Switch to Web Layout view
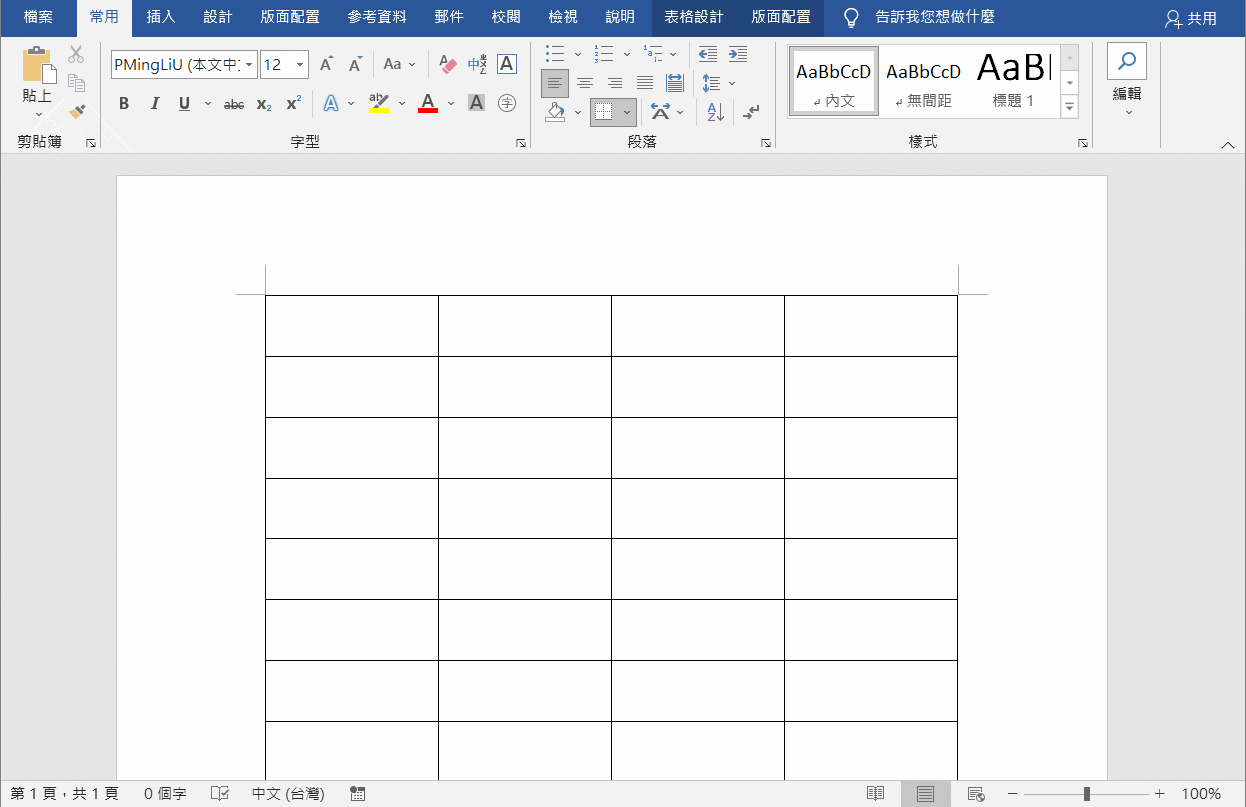Screen dimensions: 1246x807 pos(977,793)
